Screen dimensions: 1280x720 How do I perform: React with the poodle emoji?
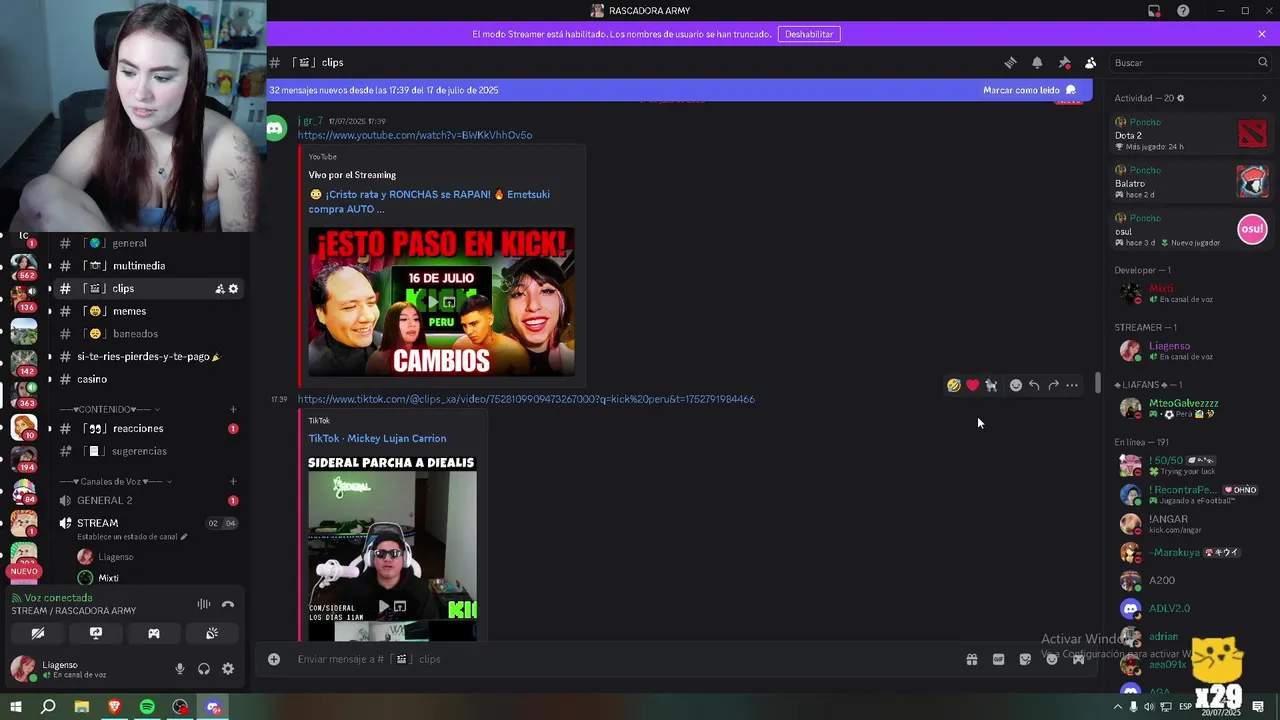(991, 385)
